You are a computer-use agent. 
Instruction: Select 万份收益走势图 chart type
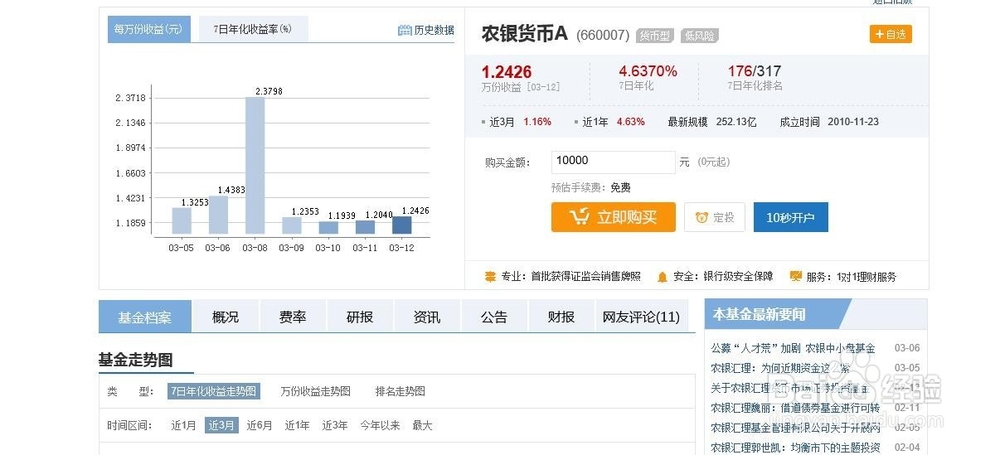pos(315,391)
